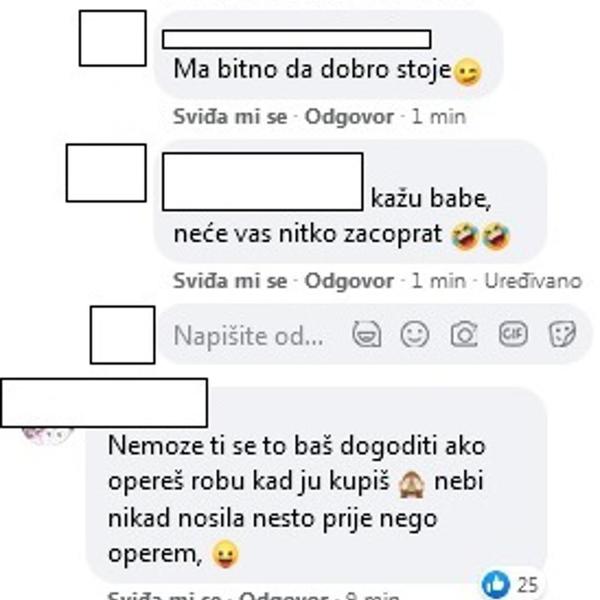600x600 pixels.
Task: Open the first commenter's profile picture
Action: [x=113, y=38]
